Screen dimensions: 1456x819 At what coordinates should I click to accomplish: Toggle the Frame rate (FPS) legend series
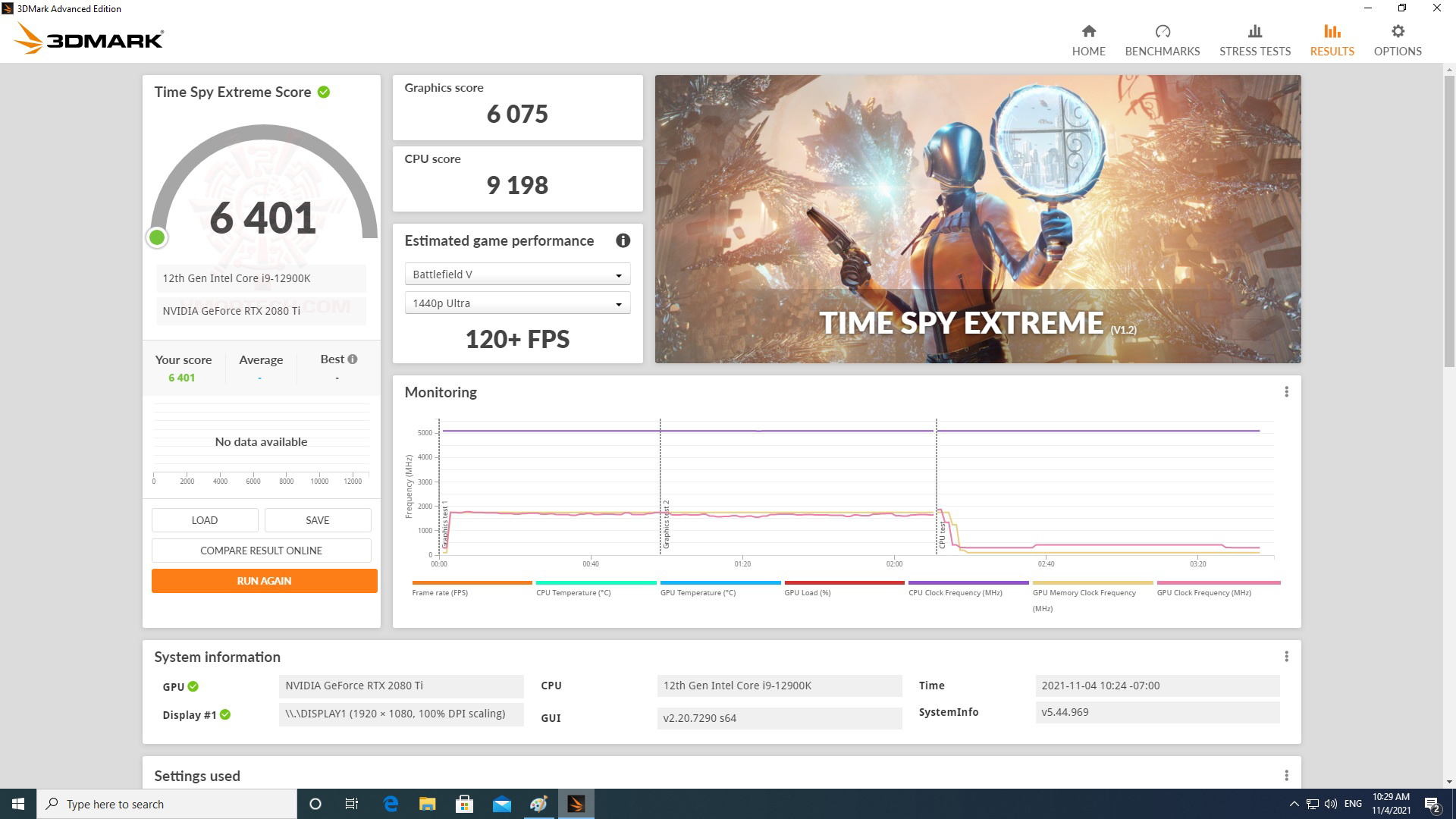coord(440,593)
